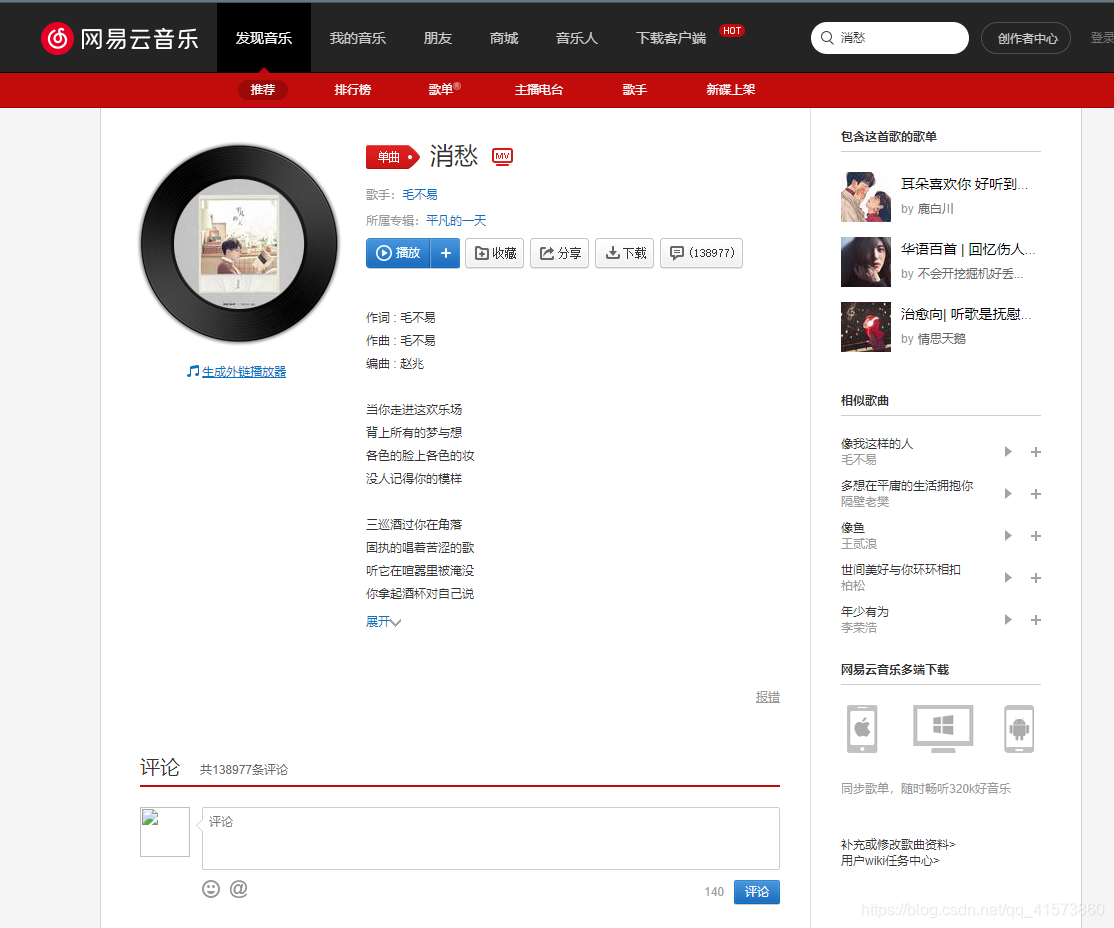Open similar song artist 隔壁老樊
1114x928 pixels.
865,502
